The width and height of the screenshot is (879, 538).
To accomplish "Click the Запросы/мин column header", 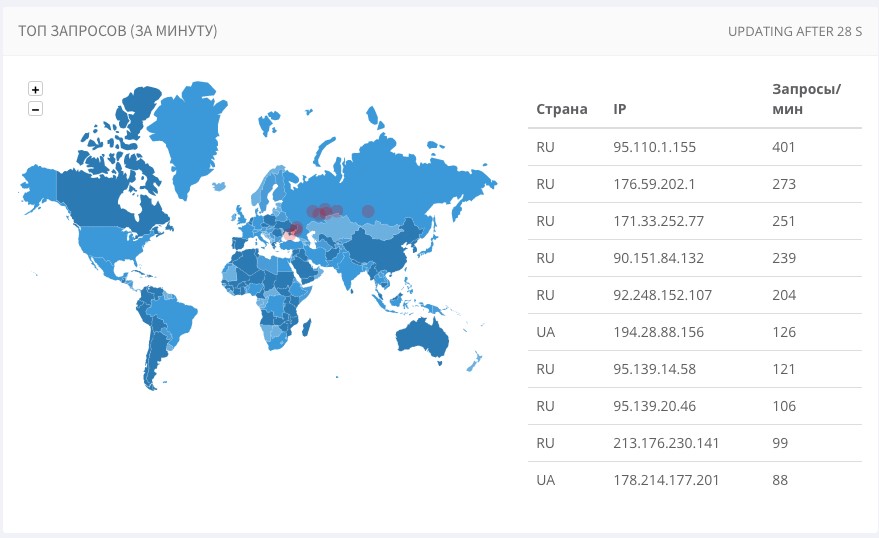I will coord(806,99).
